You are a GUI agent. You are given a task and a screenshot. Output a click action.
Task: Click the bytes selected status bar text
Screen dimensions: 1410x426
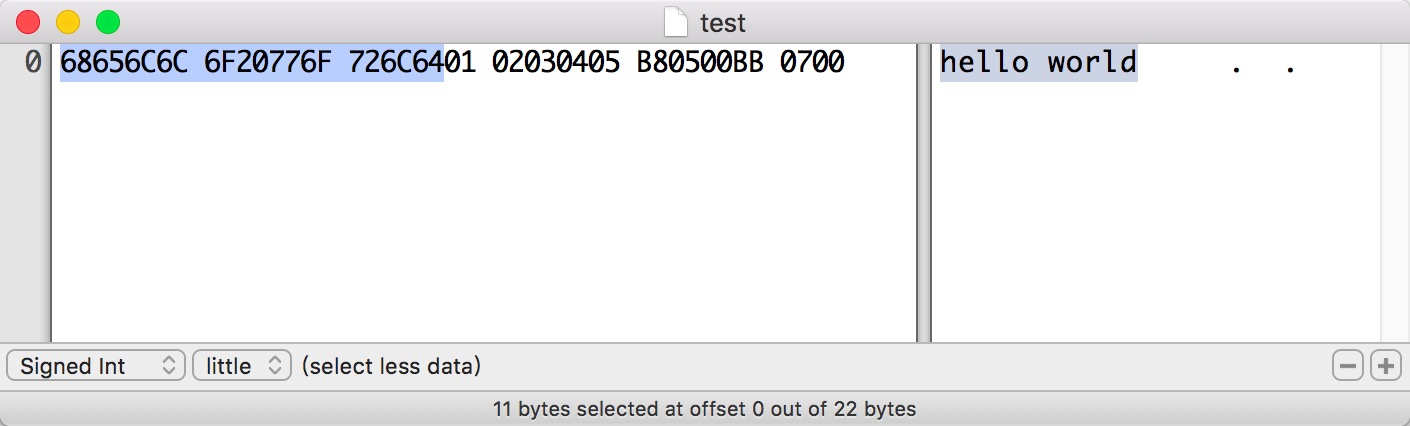[x=705, y=409]
